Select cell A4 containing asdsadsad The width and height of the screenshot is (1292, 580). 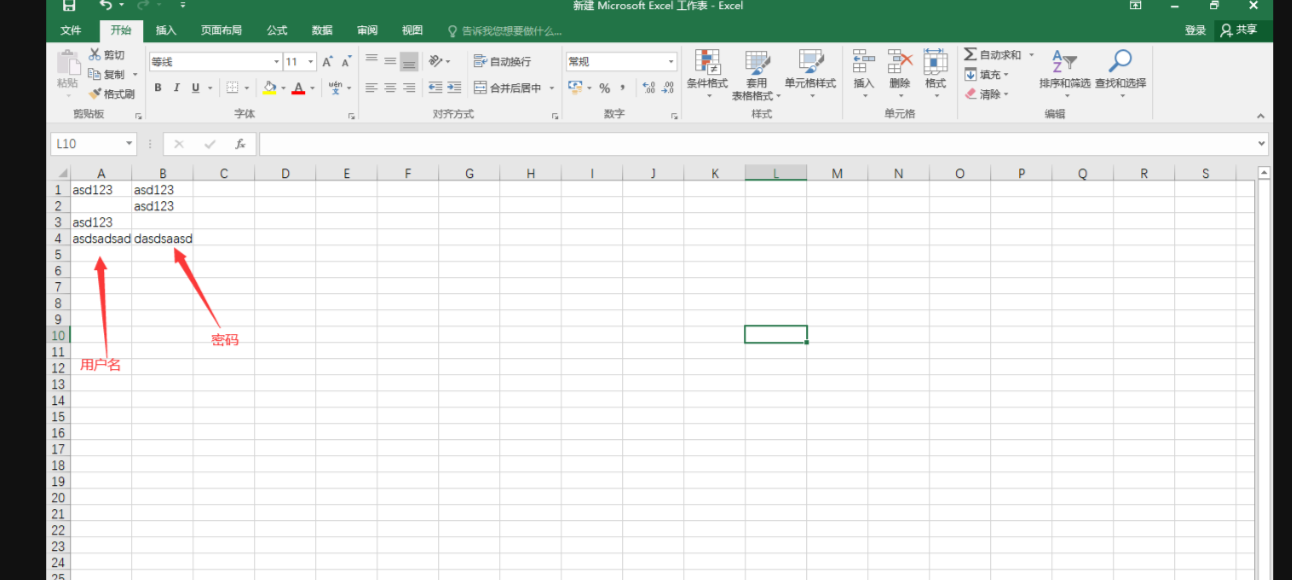coord(101,239)
